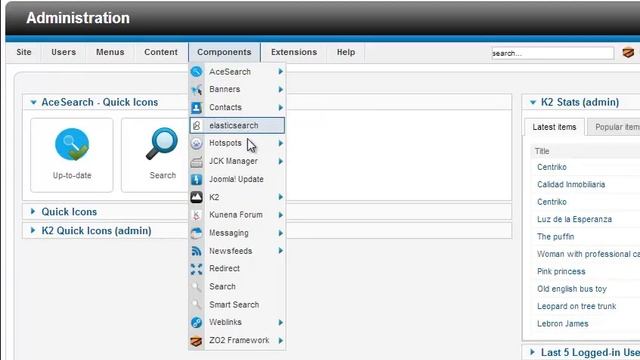Click the AceSearch icon in Components menu
The height and width of the screenshot is (360, 640).
point(196,71)
